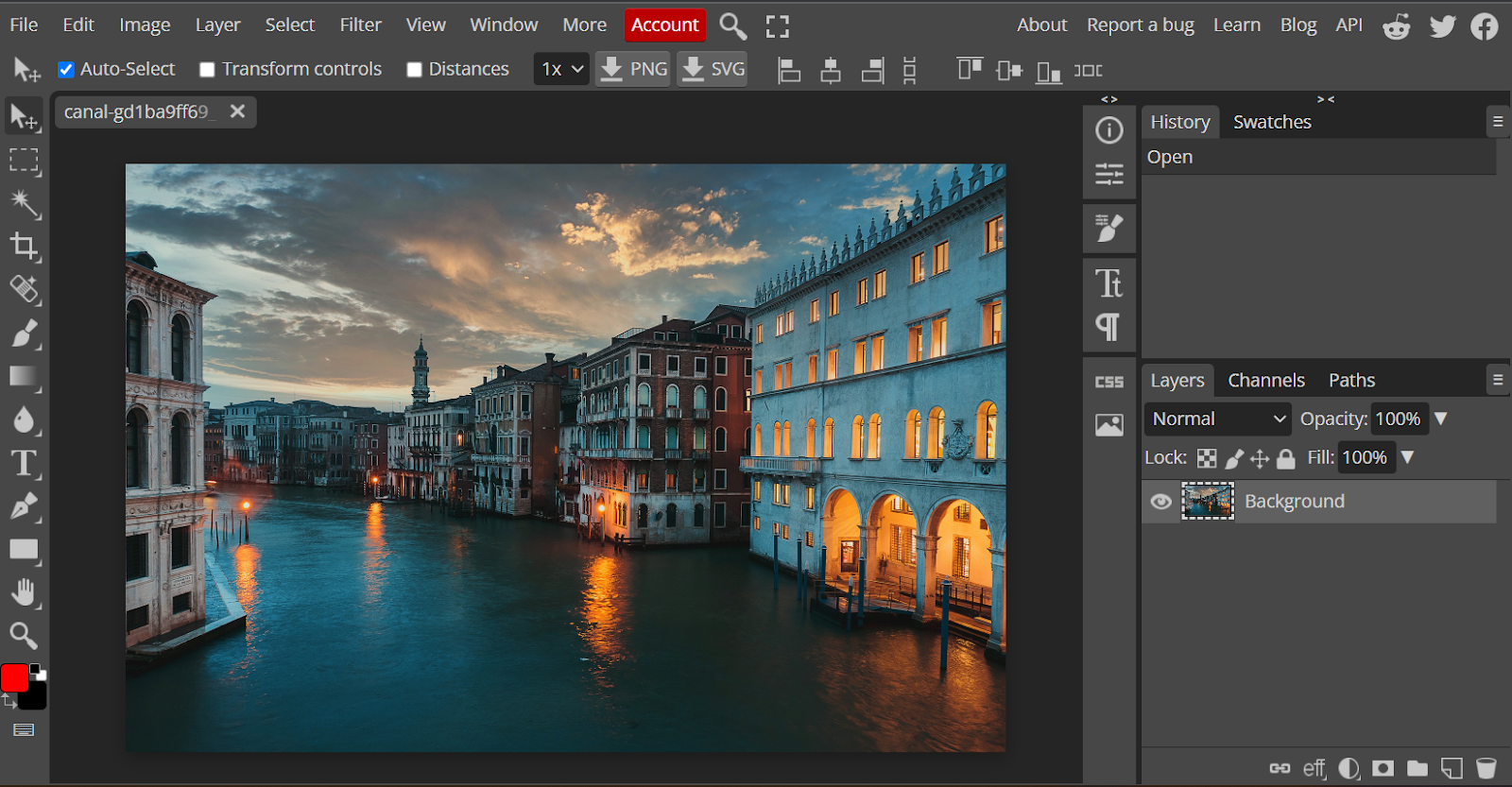Enable Transform controls checkbox

[207, 69]
